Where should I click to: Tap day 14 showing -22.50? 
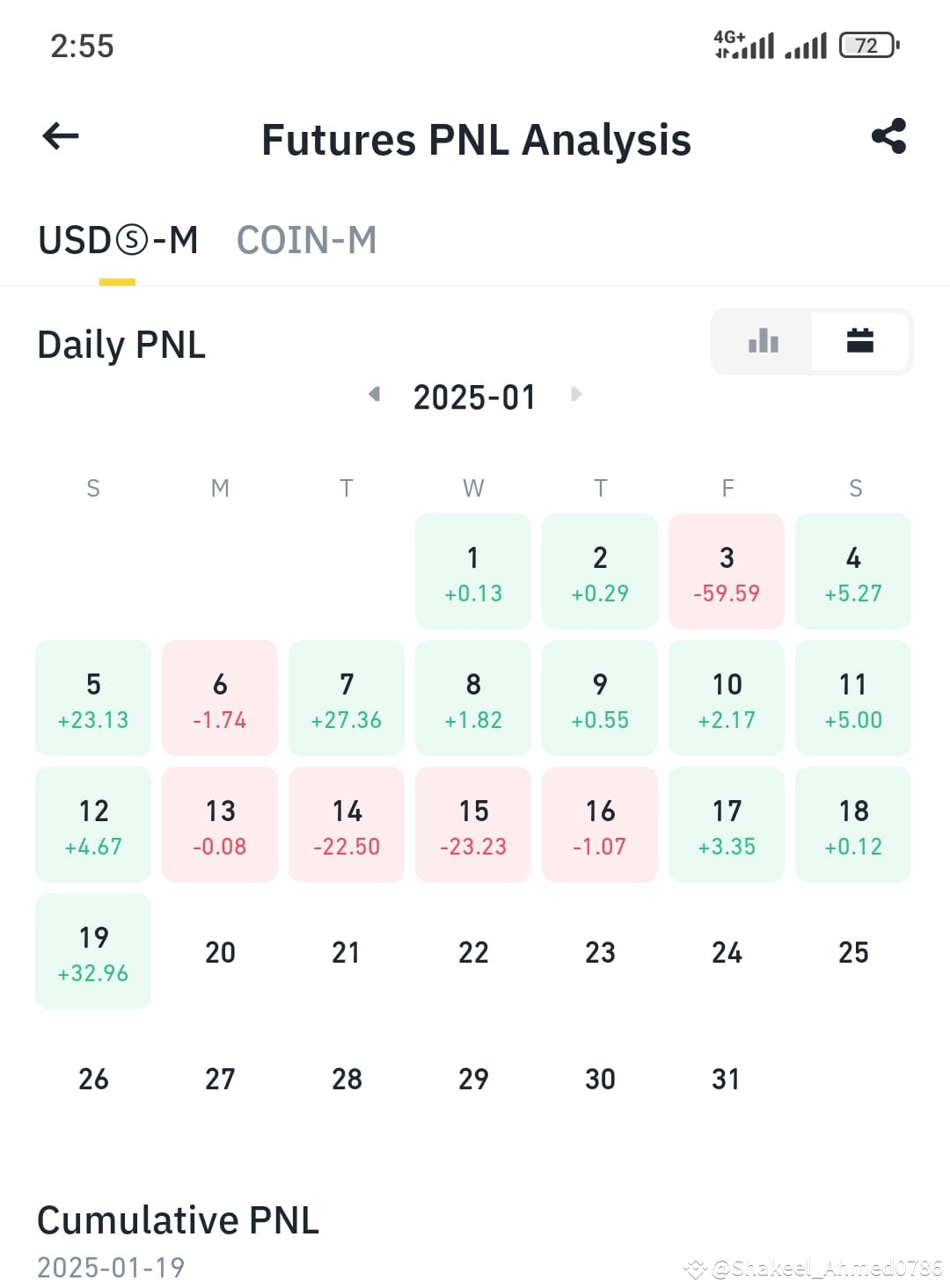(x=347, y=825)
